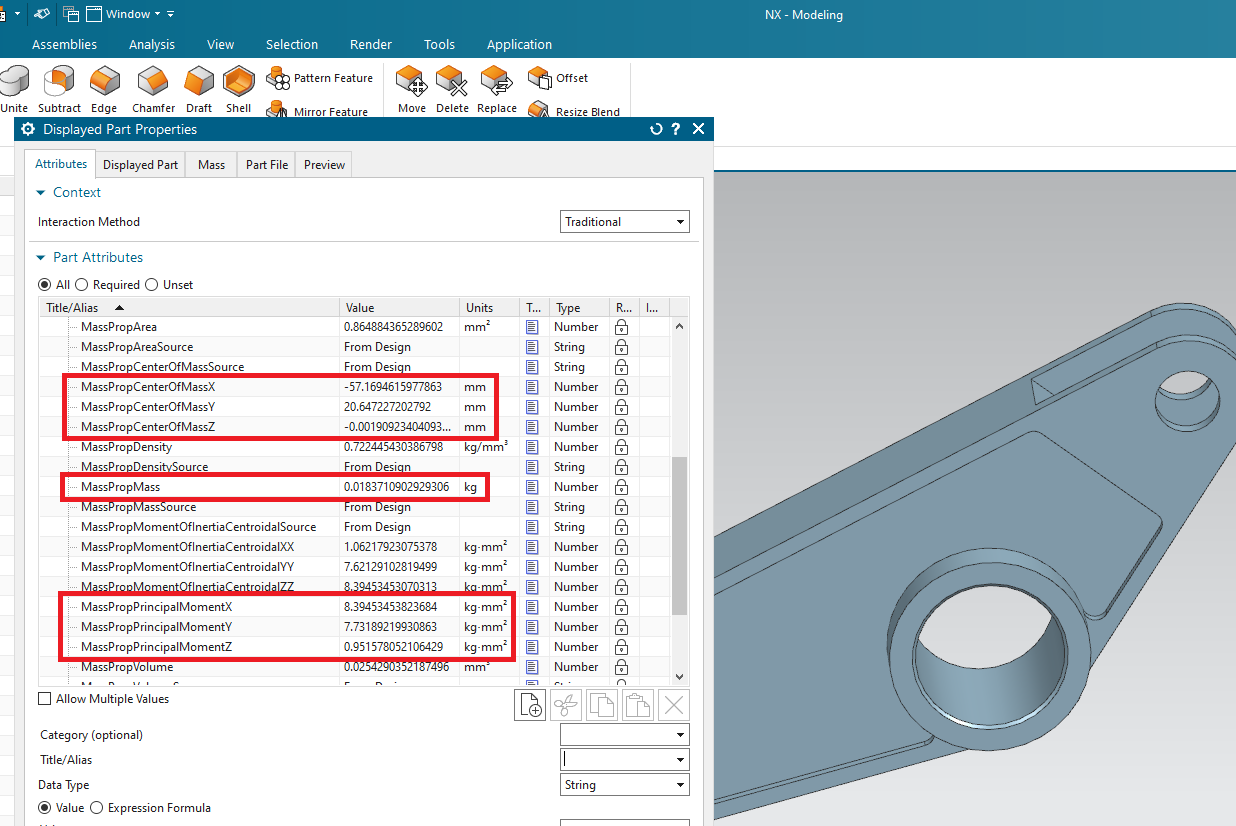This screenshot has height=826, width=1236.
Task: Select the Unset radio button
Action: point(152,285)
